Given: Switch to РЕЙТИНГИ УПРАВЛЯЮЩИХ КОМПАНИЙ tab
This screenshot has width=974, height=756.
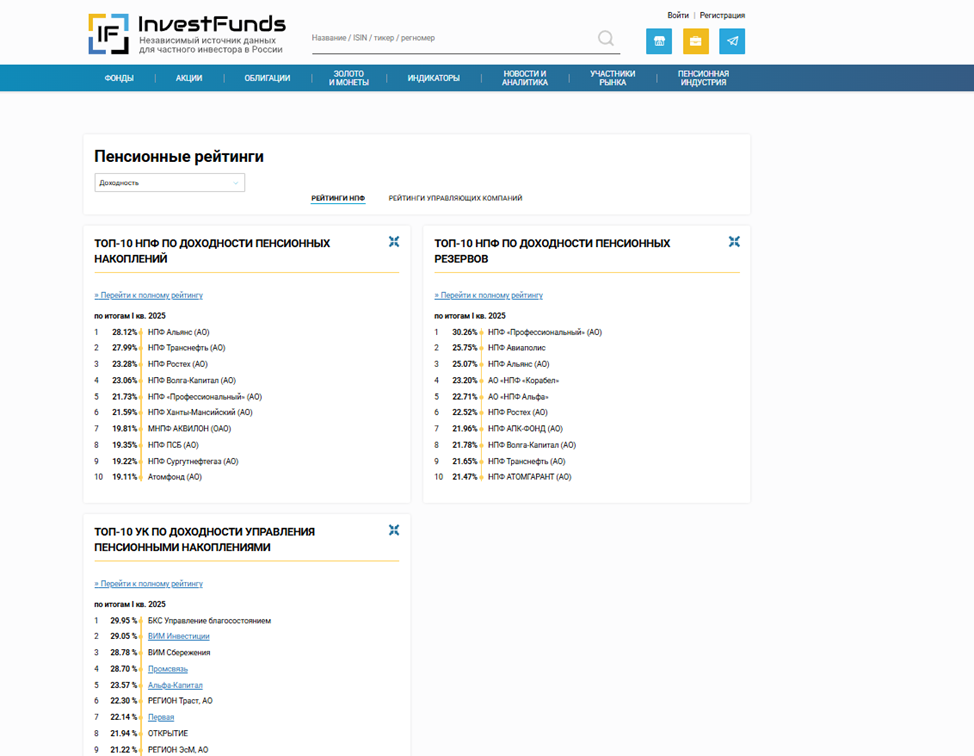Looking at the screenshot, I should (x=455, y=198).
